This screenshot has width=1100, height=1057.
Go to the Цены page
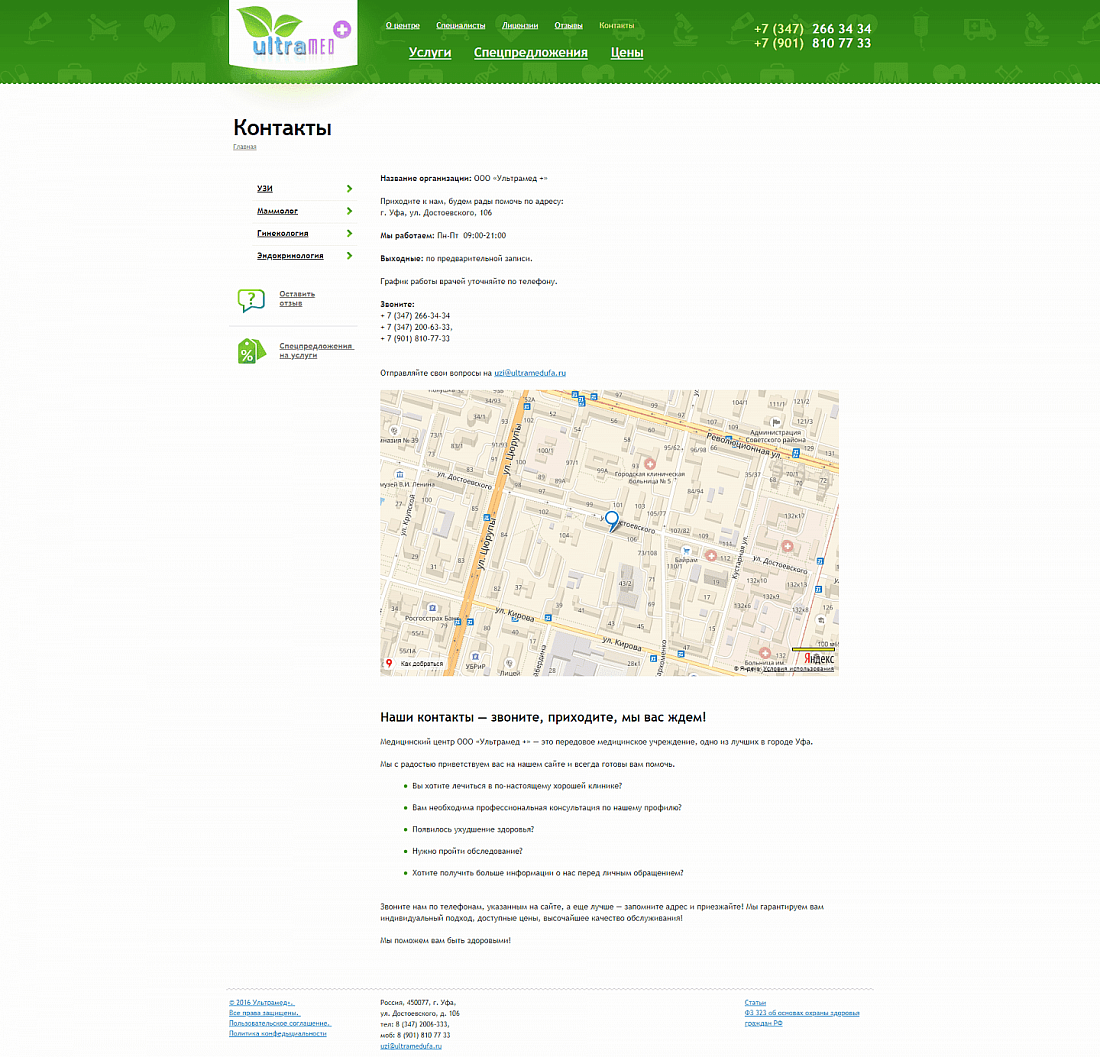[x=626, y=53]
